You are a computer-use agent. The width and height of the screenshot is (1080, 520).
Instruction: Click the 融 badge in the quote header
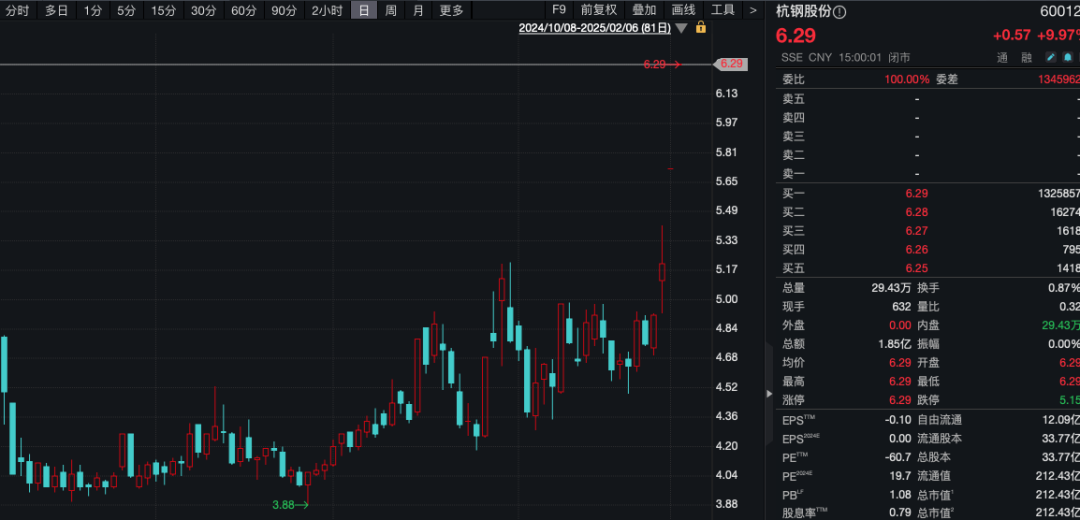pyautogui.click(x=1026, y=58)
